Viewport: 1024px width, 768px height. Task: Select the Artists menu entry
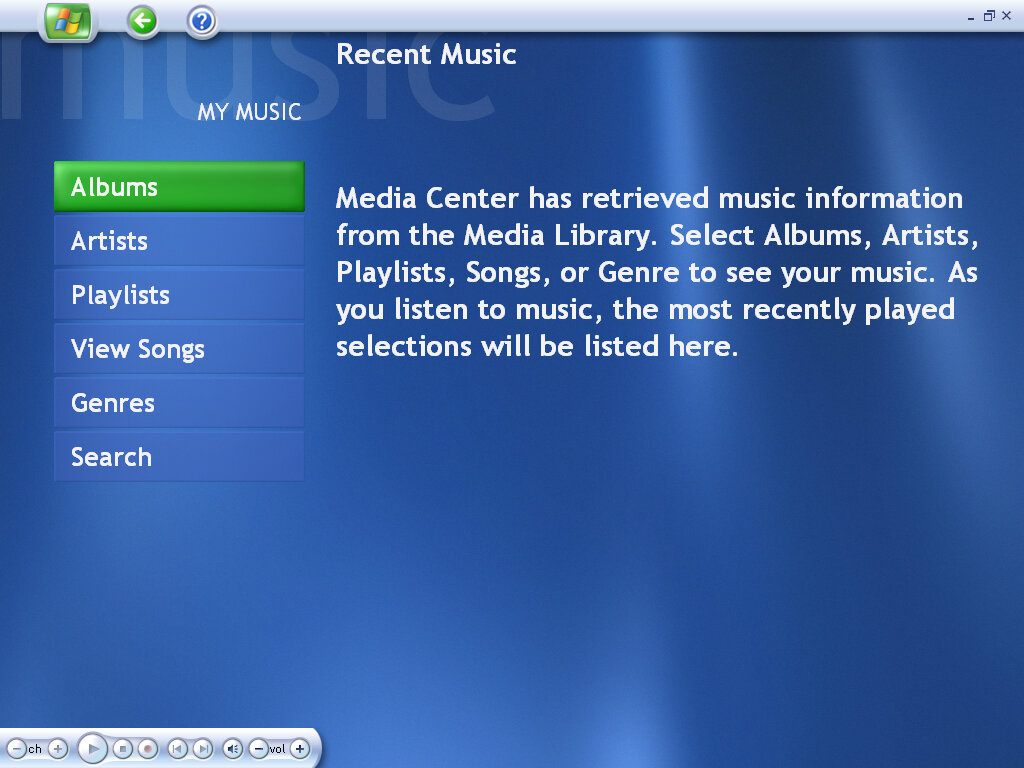178,240
